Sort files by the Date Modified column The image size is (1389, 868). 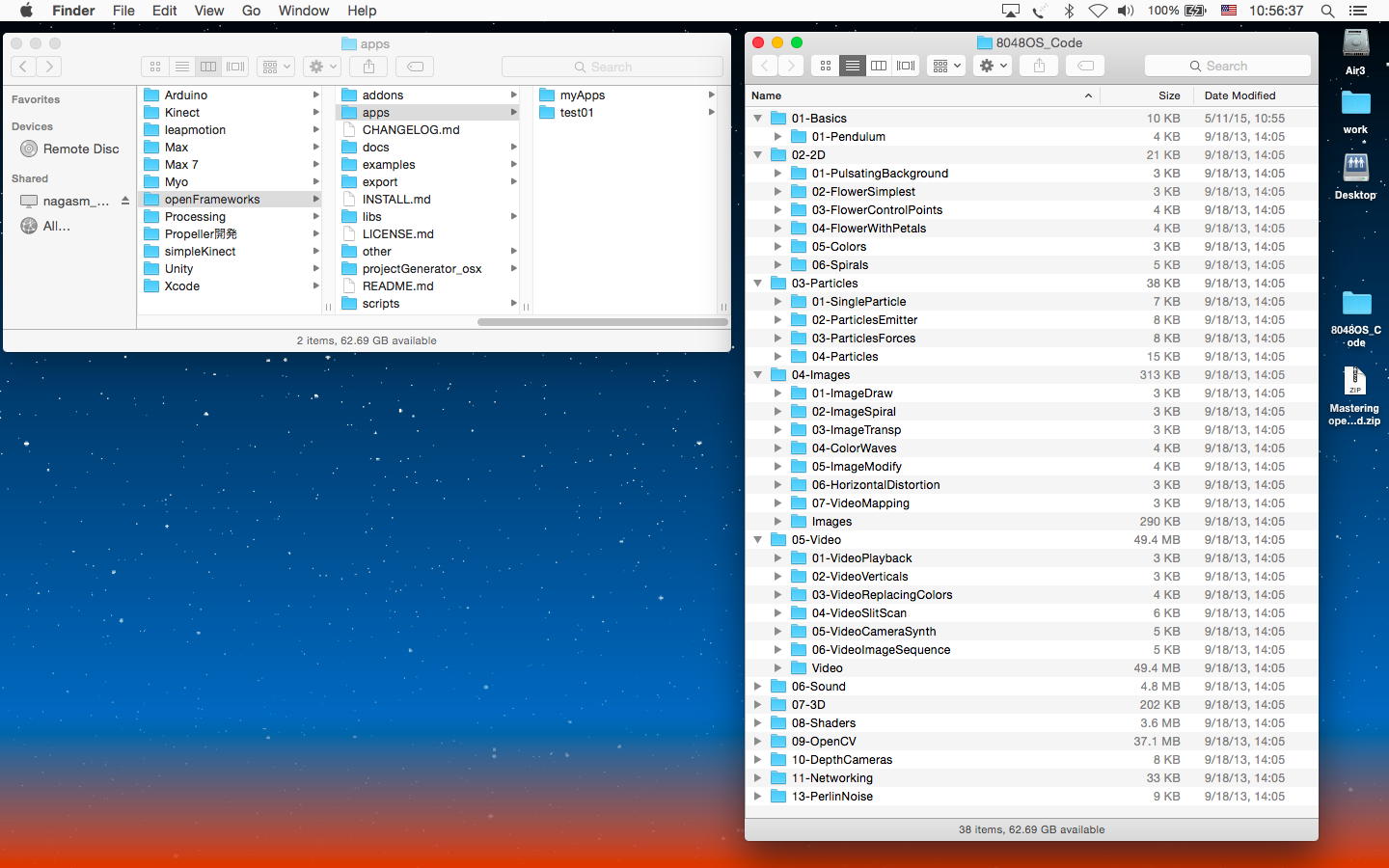(x=1239, y=95)
